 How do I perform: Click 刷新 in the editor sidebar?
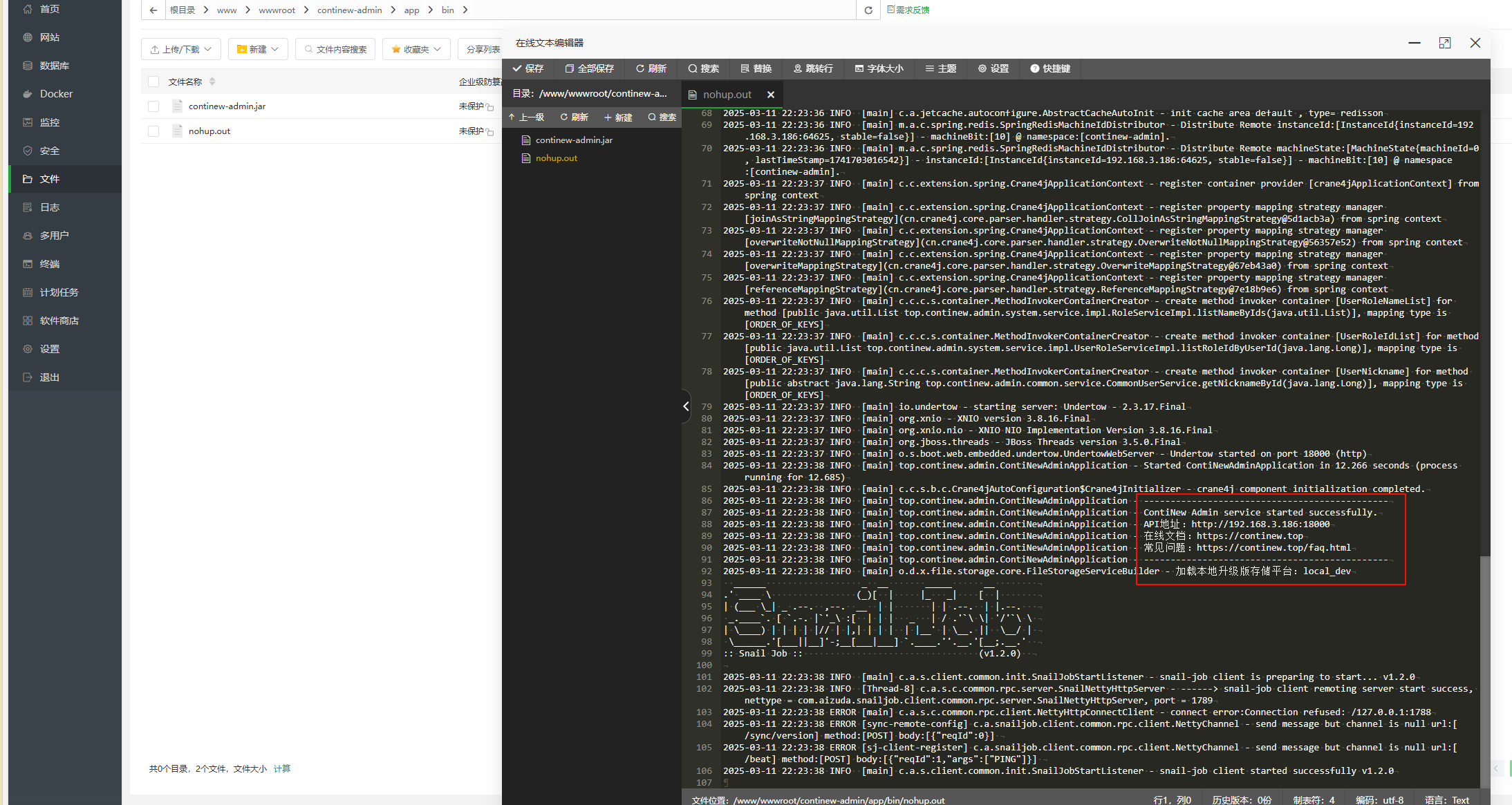coord(574,117)
